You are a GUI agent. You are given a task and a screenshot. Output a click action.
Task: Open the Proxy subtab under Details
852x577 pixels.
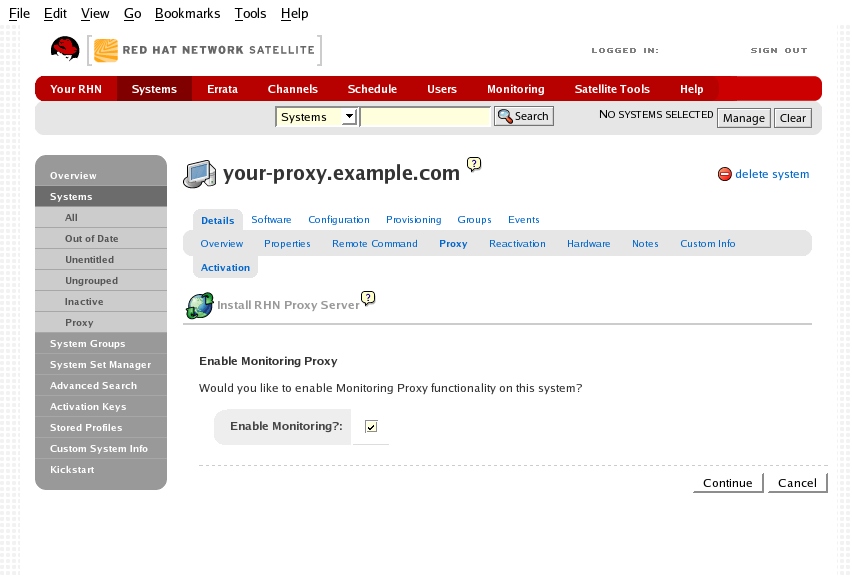[x=453, y=243]
